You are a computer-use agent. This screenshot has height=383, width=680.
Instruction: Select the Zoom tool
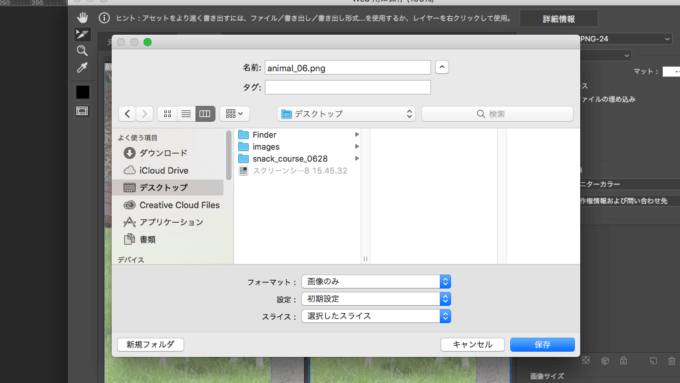pos(82,51)
